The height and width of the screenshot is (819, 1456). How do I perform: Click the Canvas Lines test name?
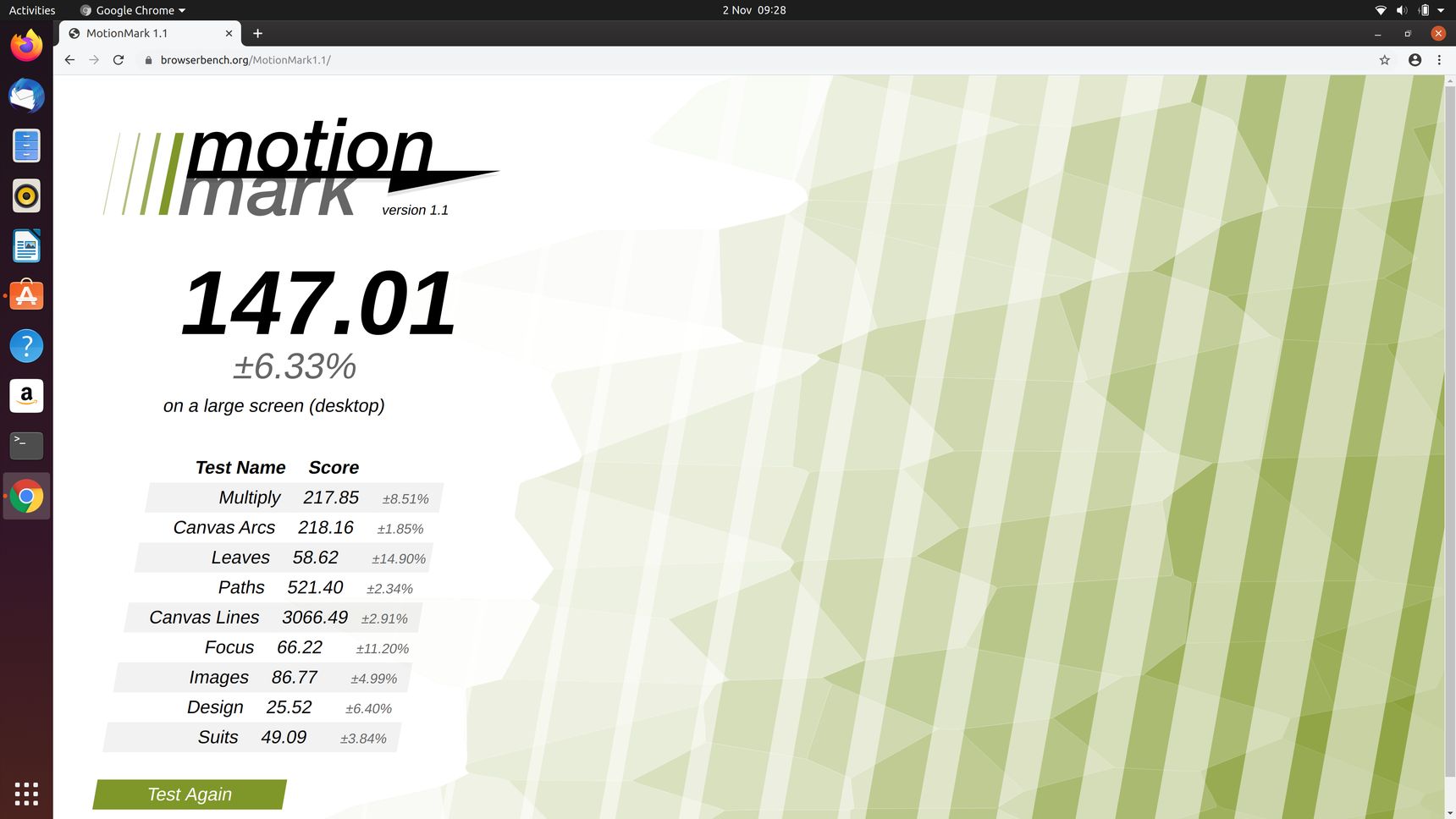pos(204,618)
